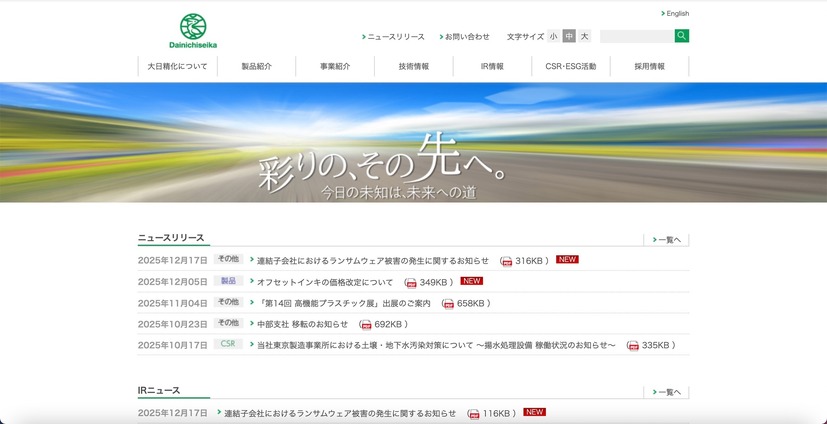Open お問い合わせ contact link

click(464, 37)
